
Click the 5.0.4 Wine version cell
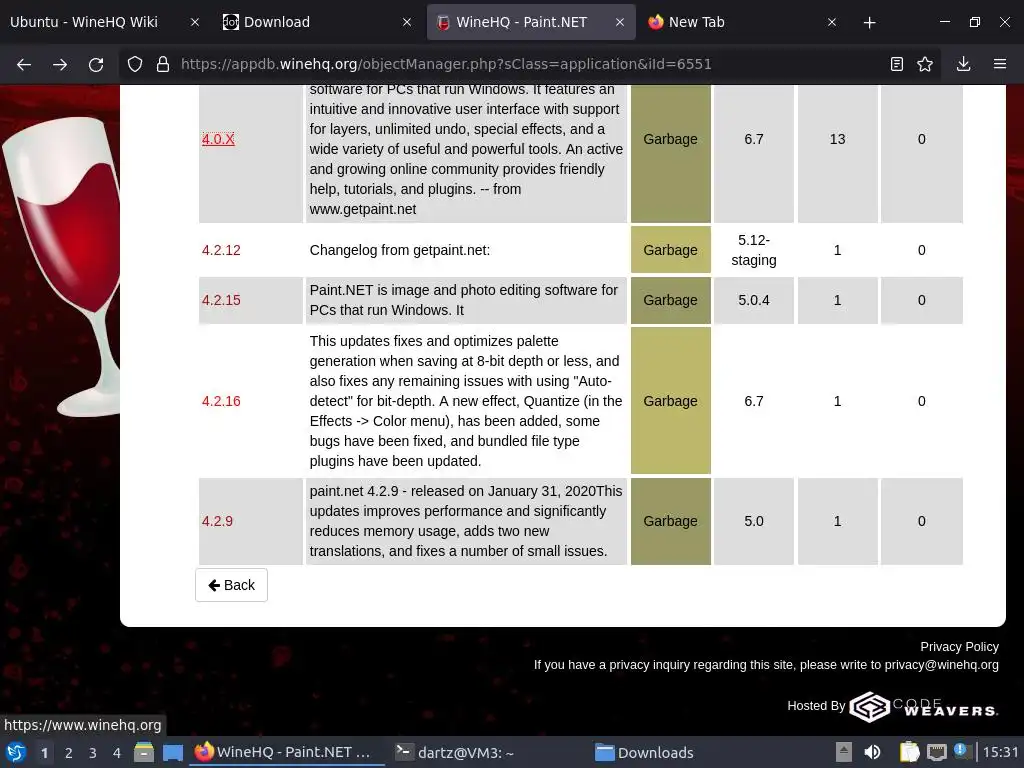click(754, 300)
